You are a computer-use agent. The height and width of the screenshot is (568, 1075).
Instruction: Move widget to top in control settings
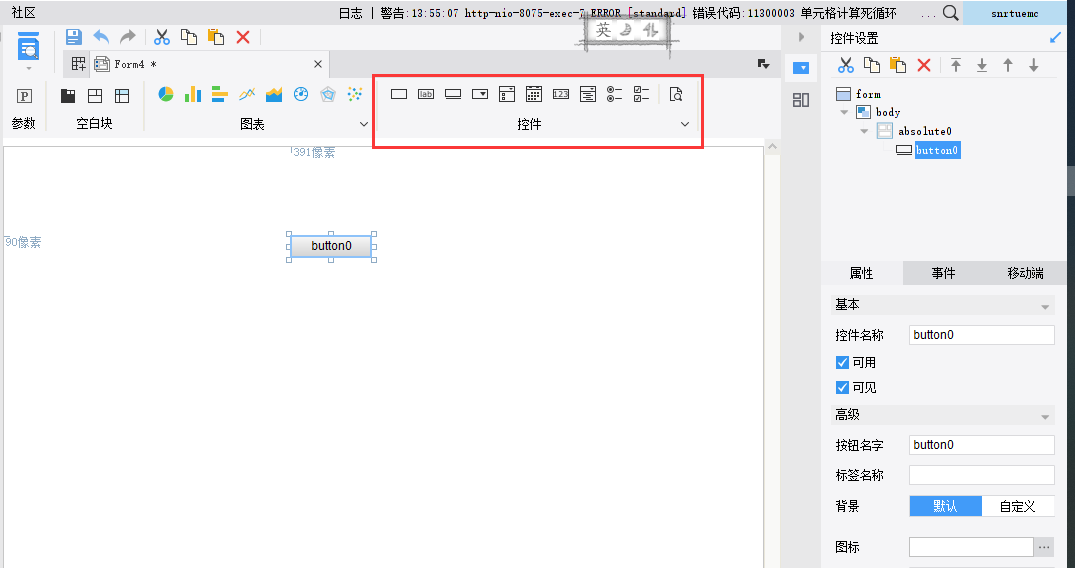[x=956, y=65]
